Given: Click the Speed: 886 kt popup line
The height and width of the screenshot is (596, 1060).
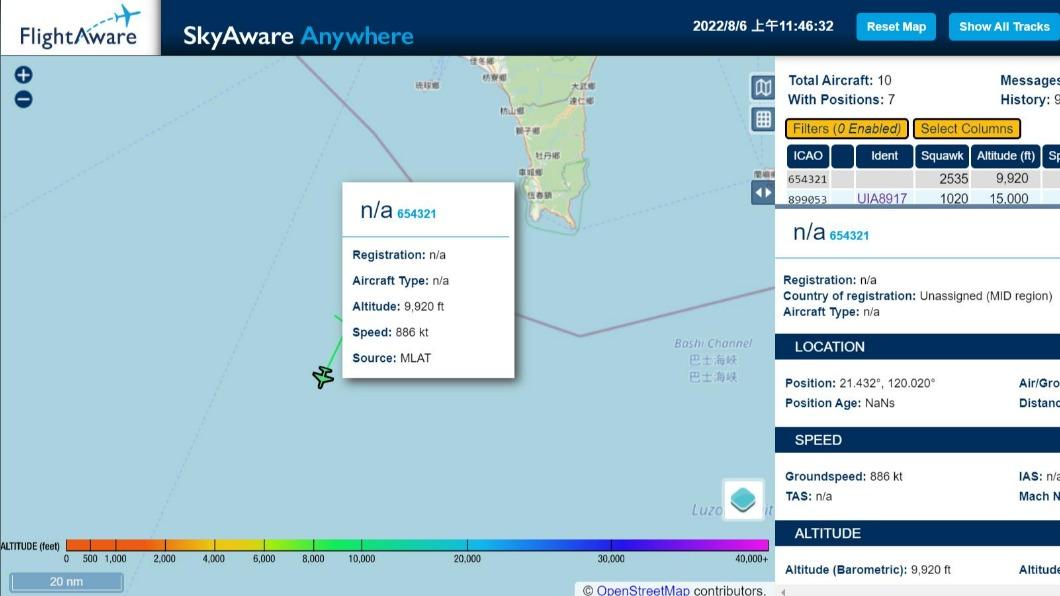Looking at the screenshot, I should (390, 332).
